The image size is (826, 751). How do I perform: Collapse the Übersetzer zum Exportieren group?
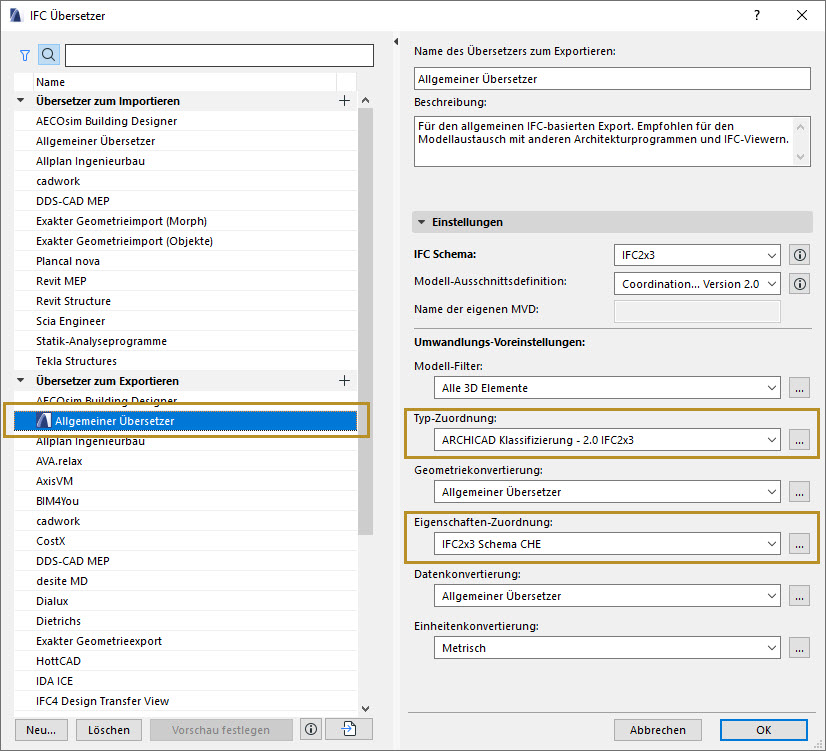point(21,380)
